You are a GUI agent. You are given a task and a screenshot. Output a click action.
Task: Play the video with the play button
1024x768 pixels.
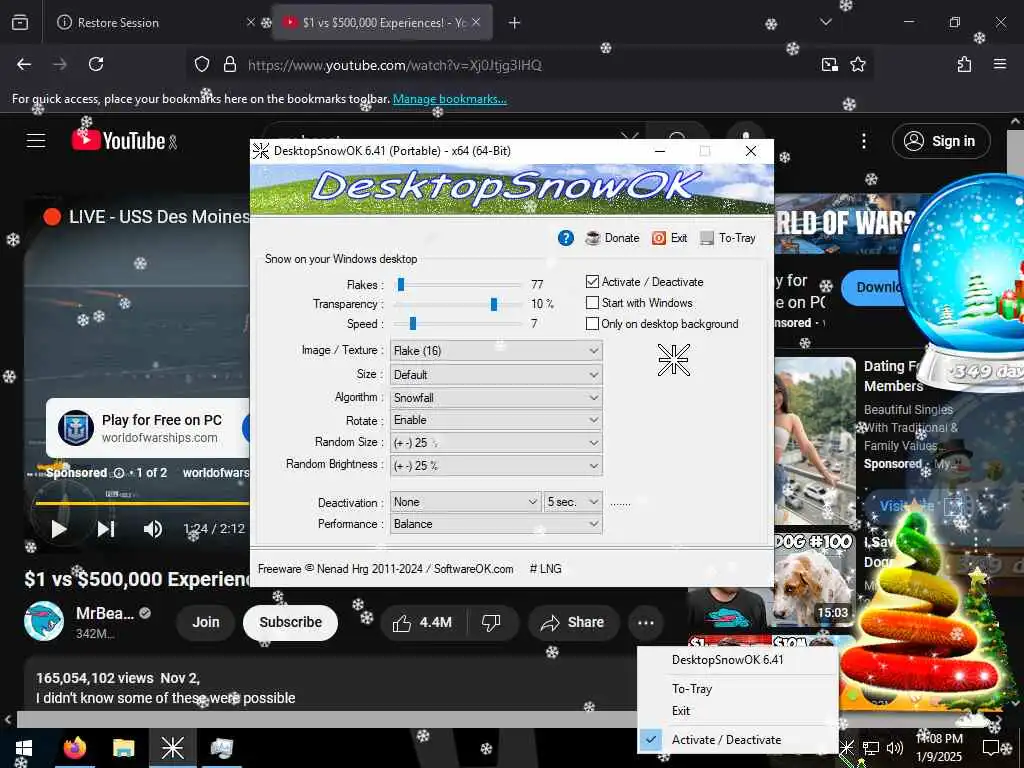click(59, 528)
